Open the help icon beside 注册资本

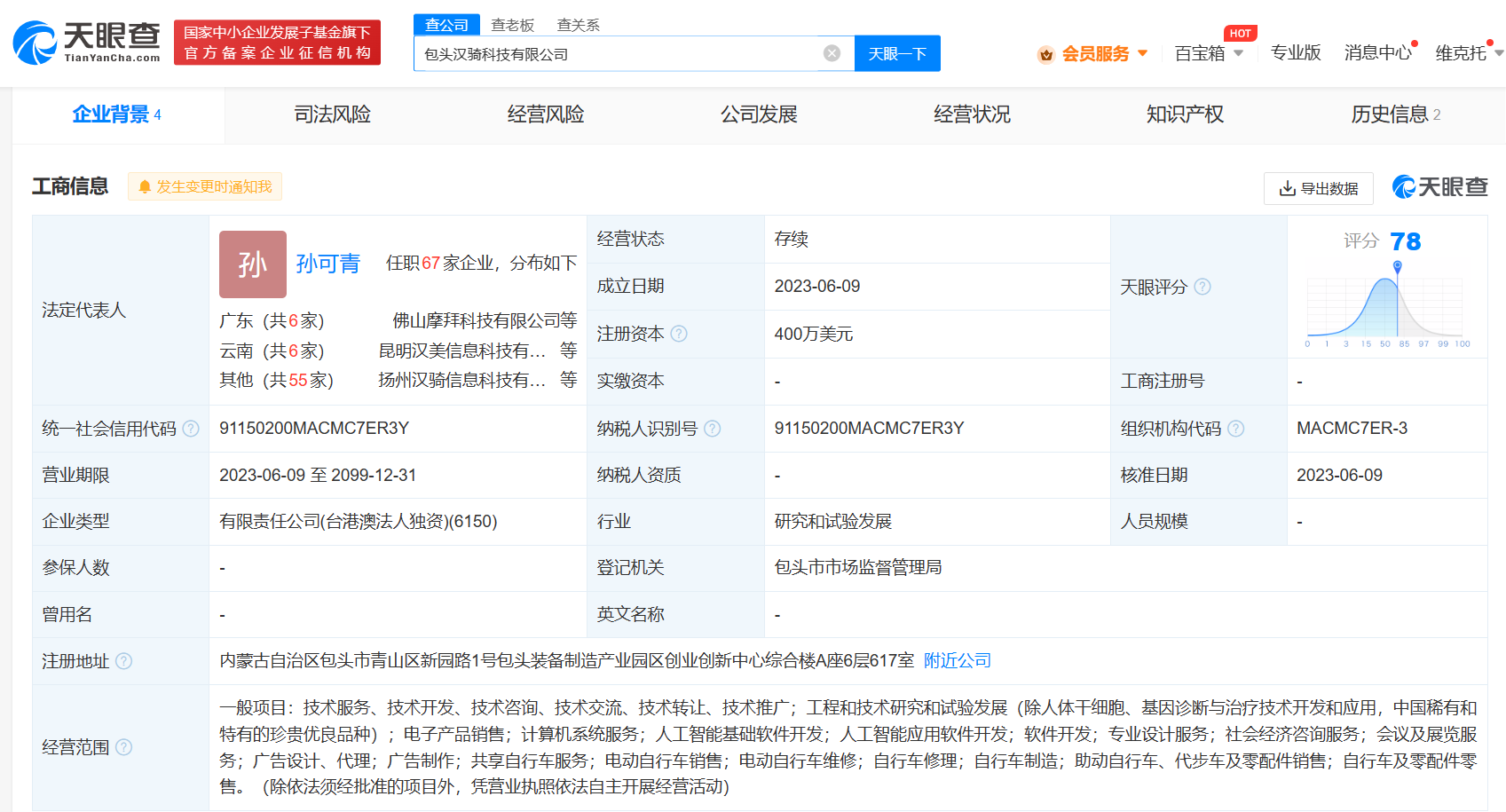coord(679,334)
